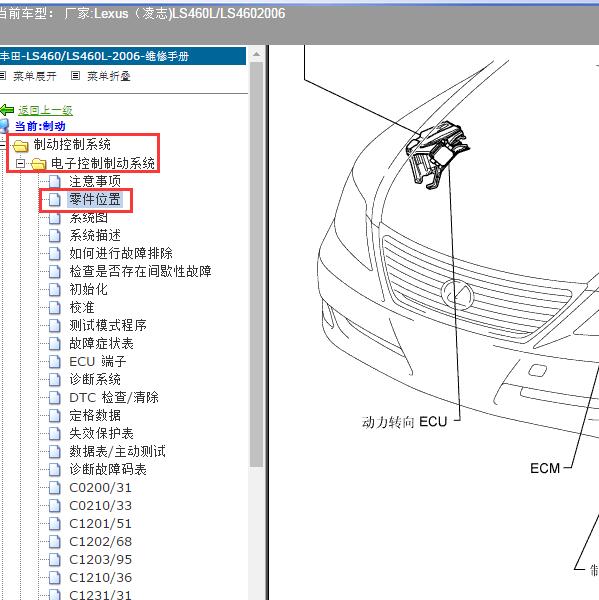599x600 pixels.
Task: Open fault code C1202/68
Action: [x=101, y=541]
